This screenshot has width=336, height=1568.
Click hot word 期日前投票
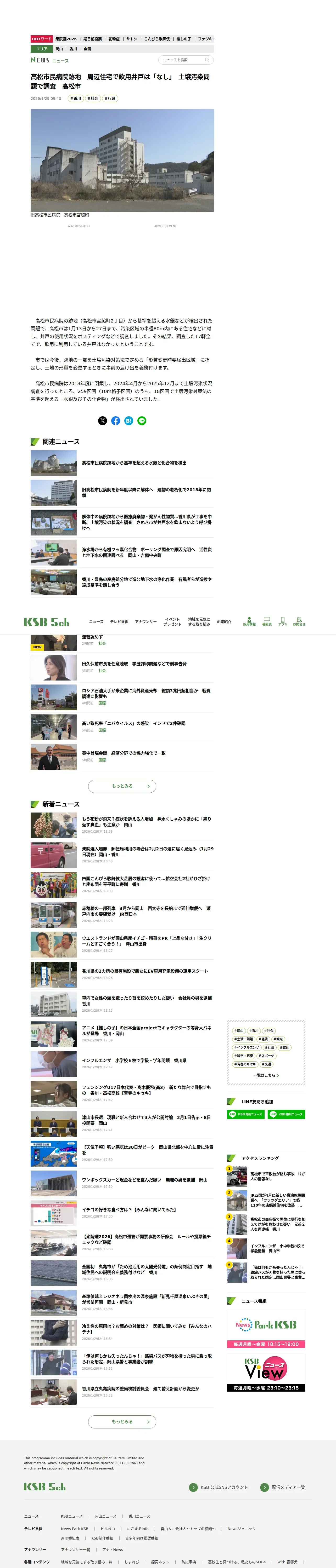[93, 39]
